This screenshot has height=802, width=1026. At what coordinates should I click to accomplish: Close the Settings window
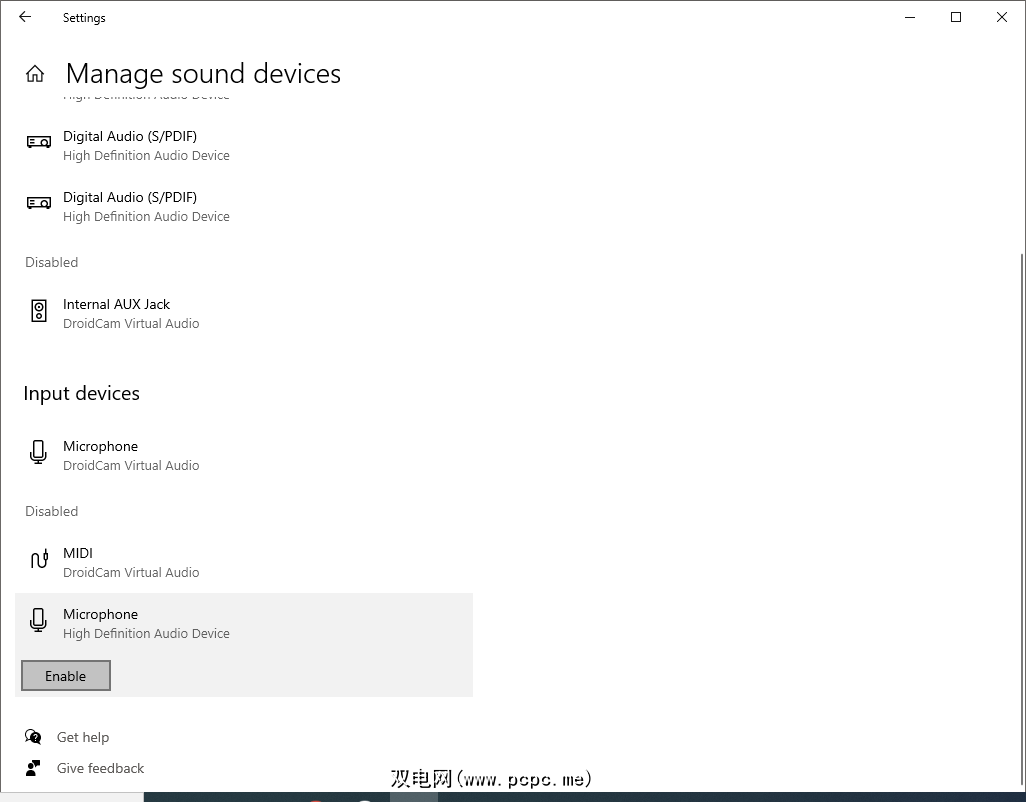click(1002, 17)
